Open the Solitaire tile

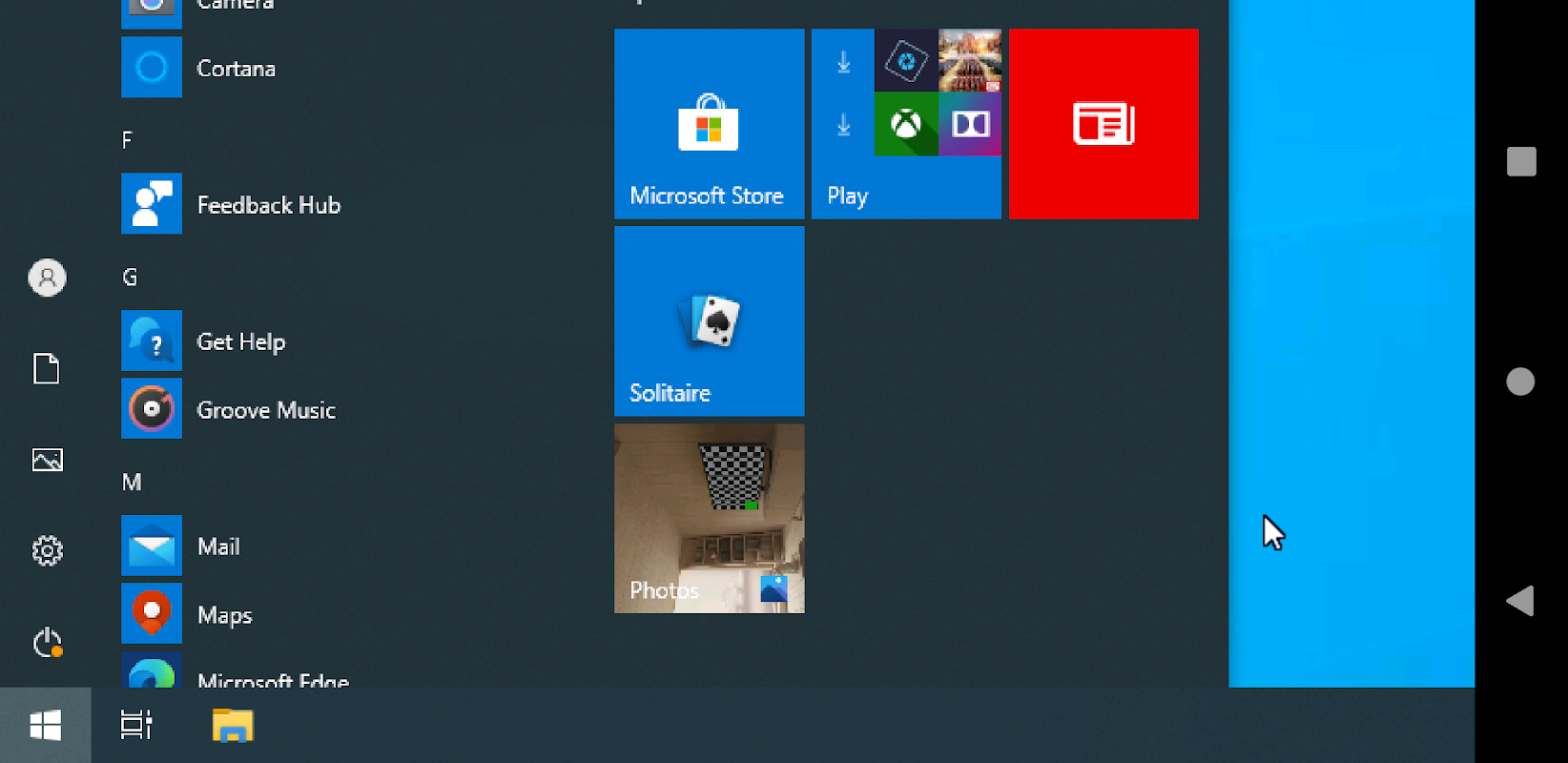click(709, 321)
